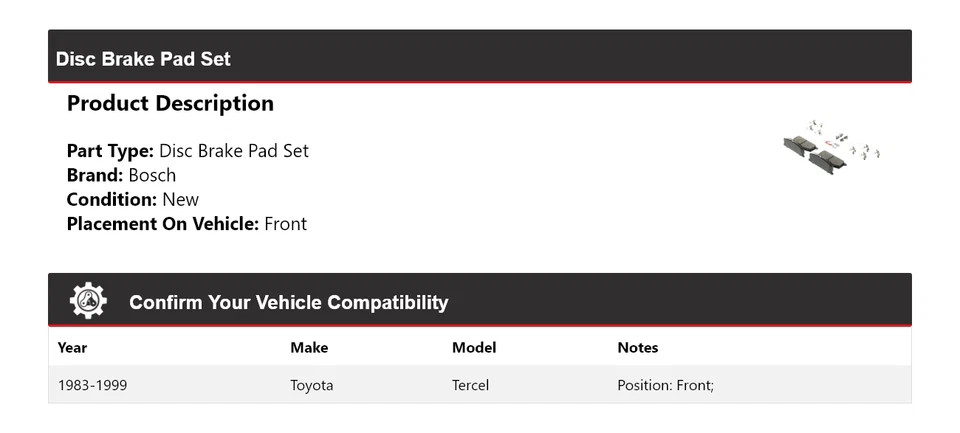Select the Front placement value text
Screen dimensions: 960x433
click(x=285, y=223)
